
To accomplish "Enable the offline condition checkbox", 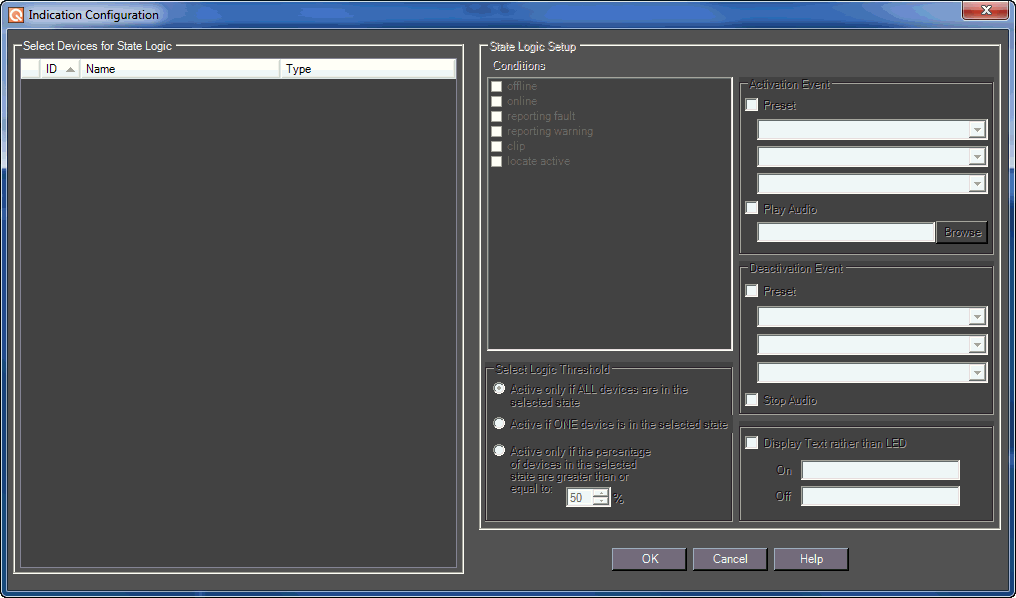I will (x=496, y=87).
